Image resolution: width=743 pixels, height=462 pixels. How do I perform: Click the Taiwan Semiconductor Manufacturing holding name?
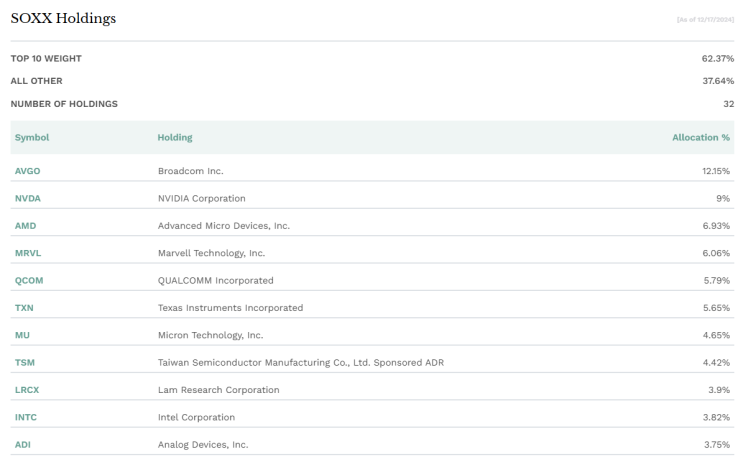[300, 362]
